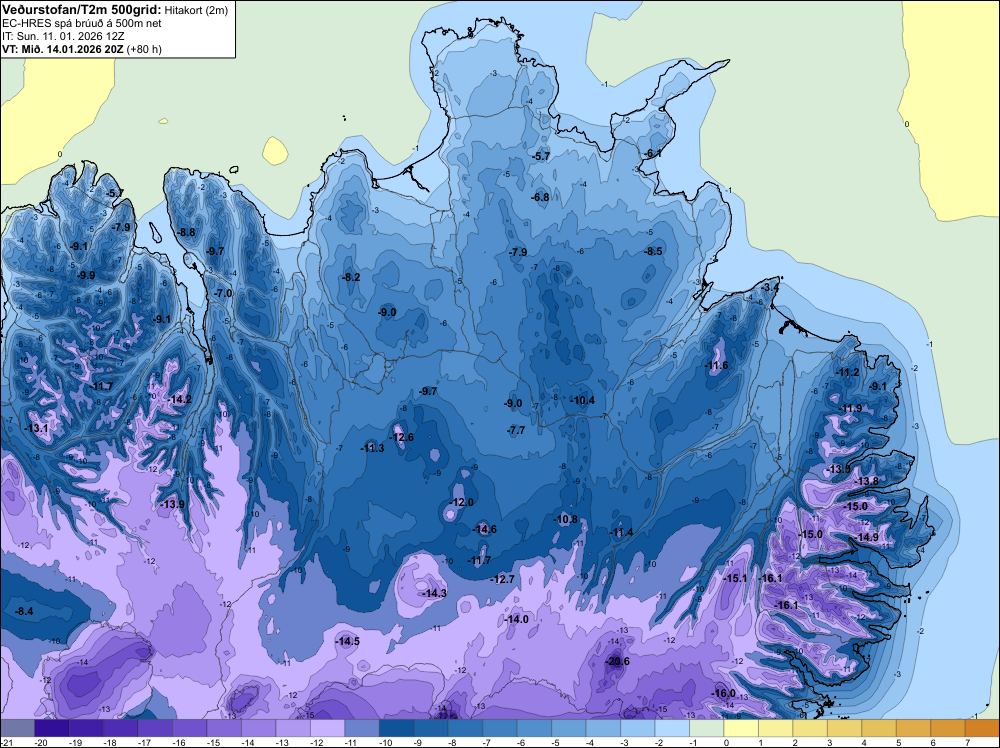Click the -10.8 temperature reading

565,520
